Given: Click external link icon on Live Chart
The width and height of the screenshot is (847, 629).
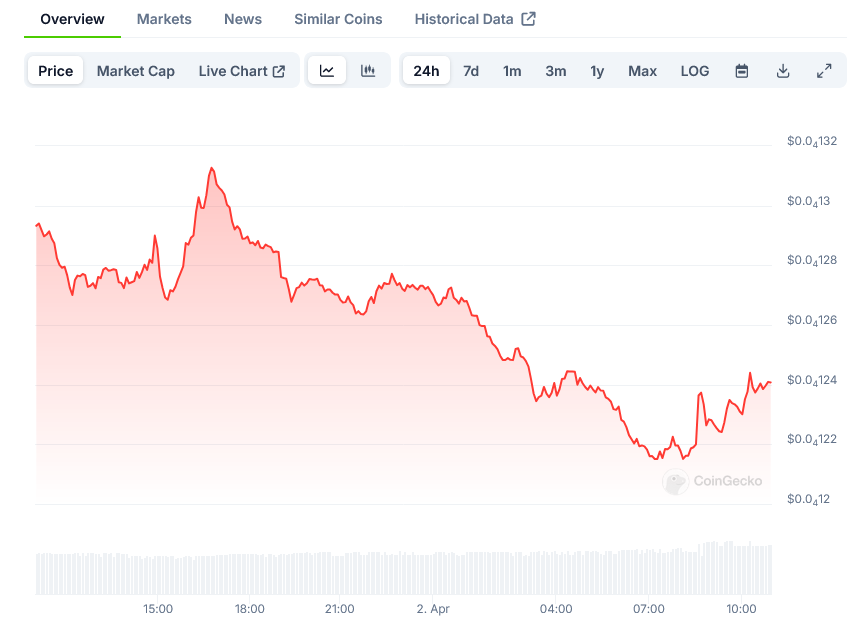Looking at the screenshot, I should [x=279, y=71].
